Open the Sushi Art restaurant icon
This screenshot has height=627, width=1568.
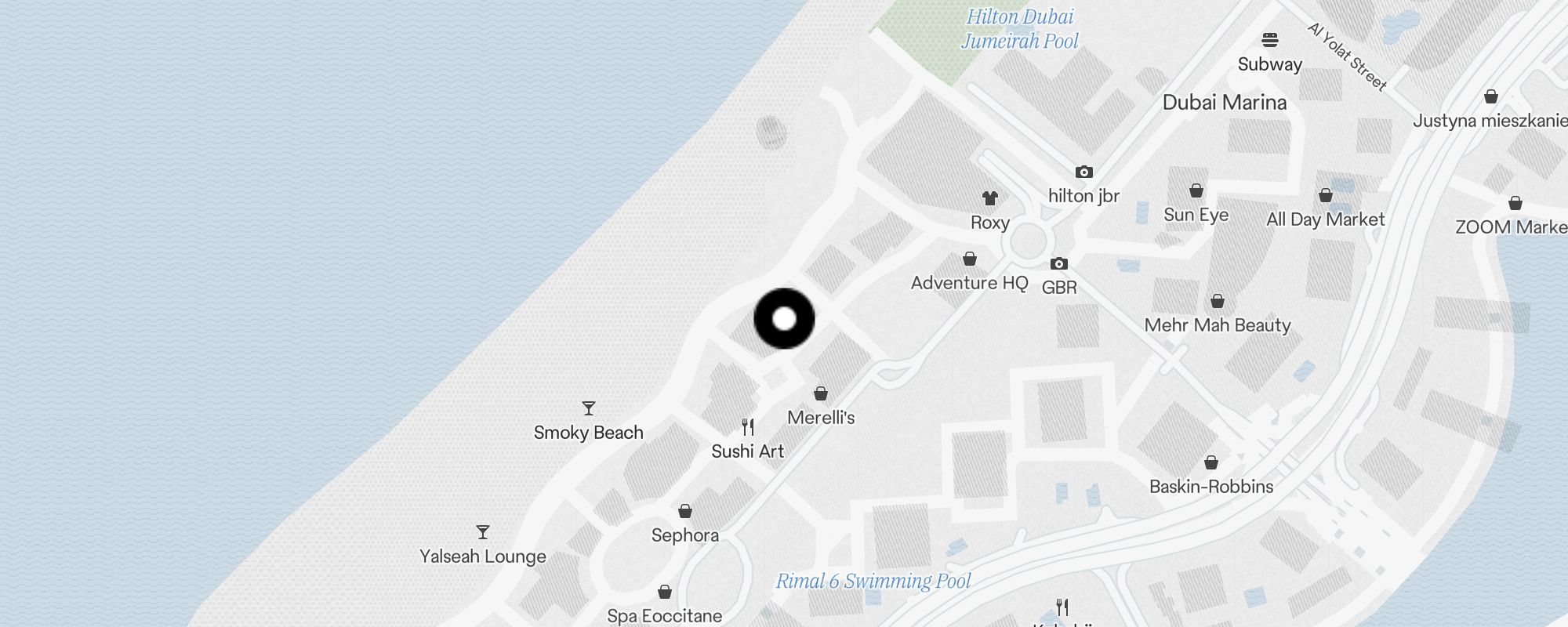[748, 427]
